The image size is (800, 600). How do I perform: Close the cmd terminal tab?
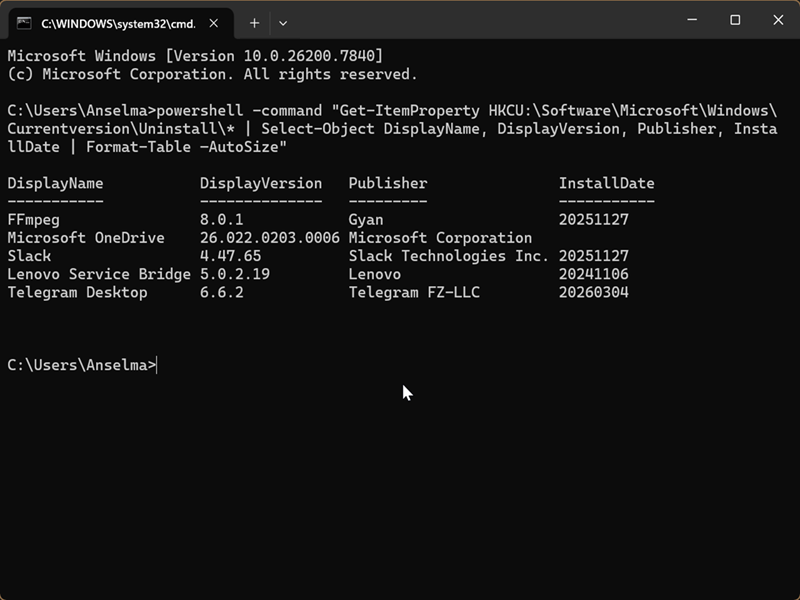coord(216,22)
